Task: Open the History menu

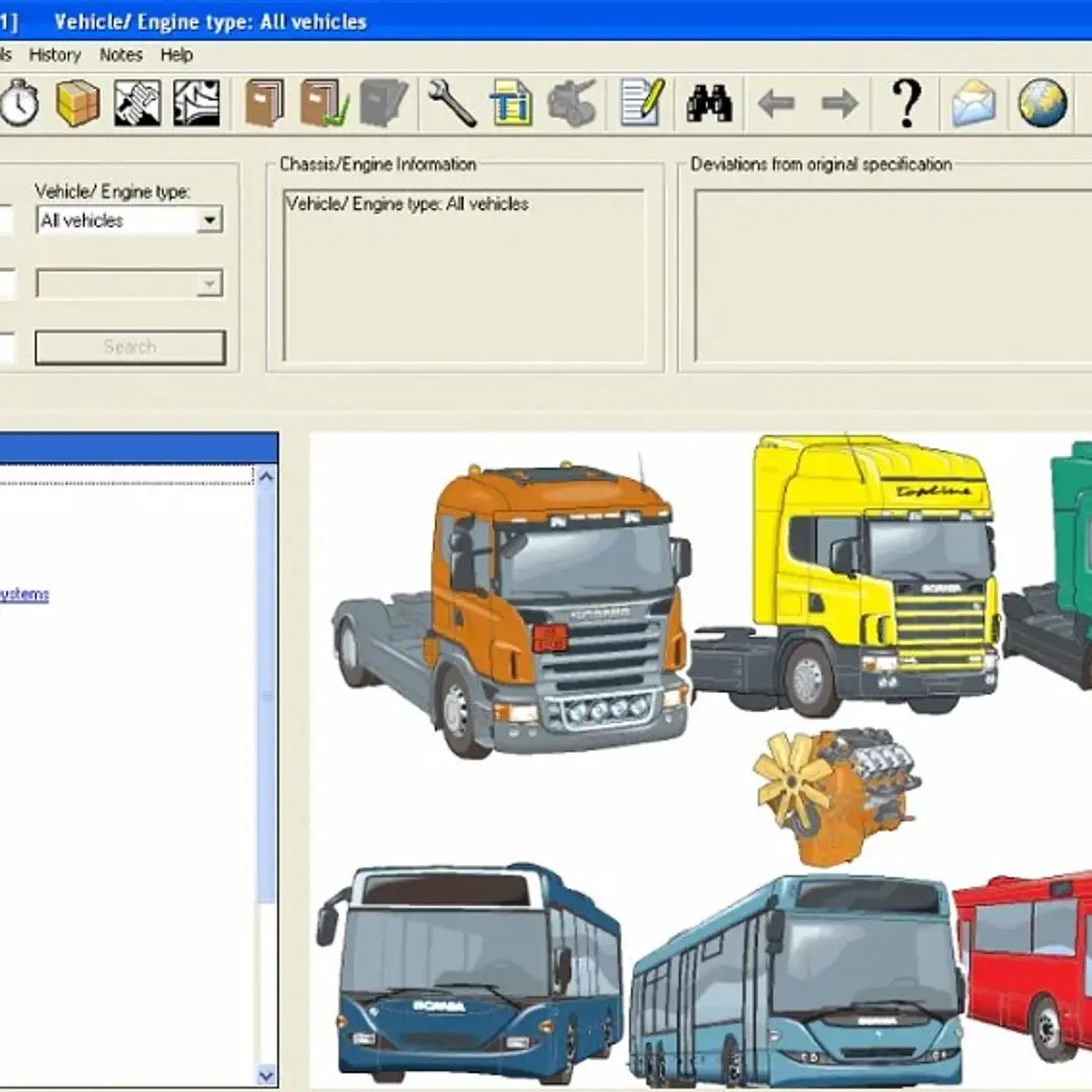Action: [x=55, y=55]
